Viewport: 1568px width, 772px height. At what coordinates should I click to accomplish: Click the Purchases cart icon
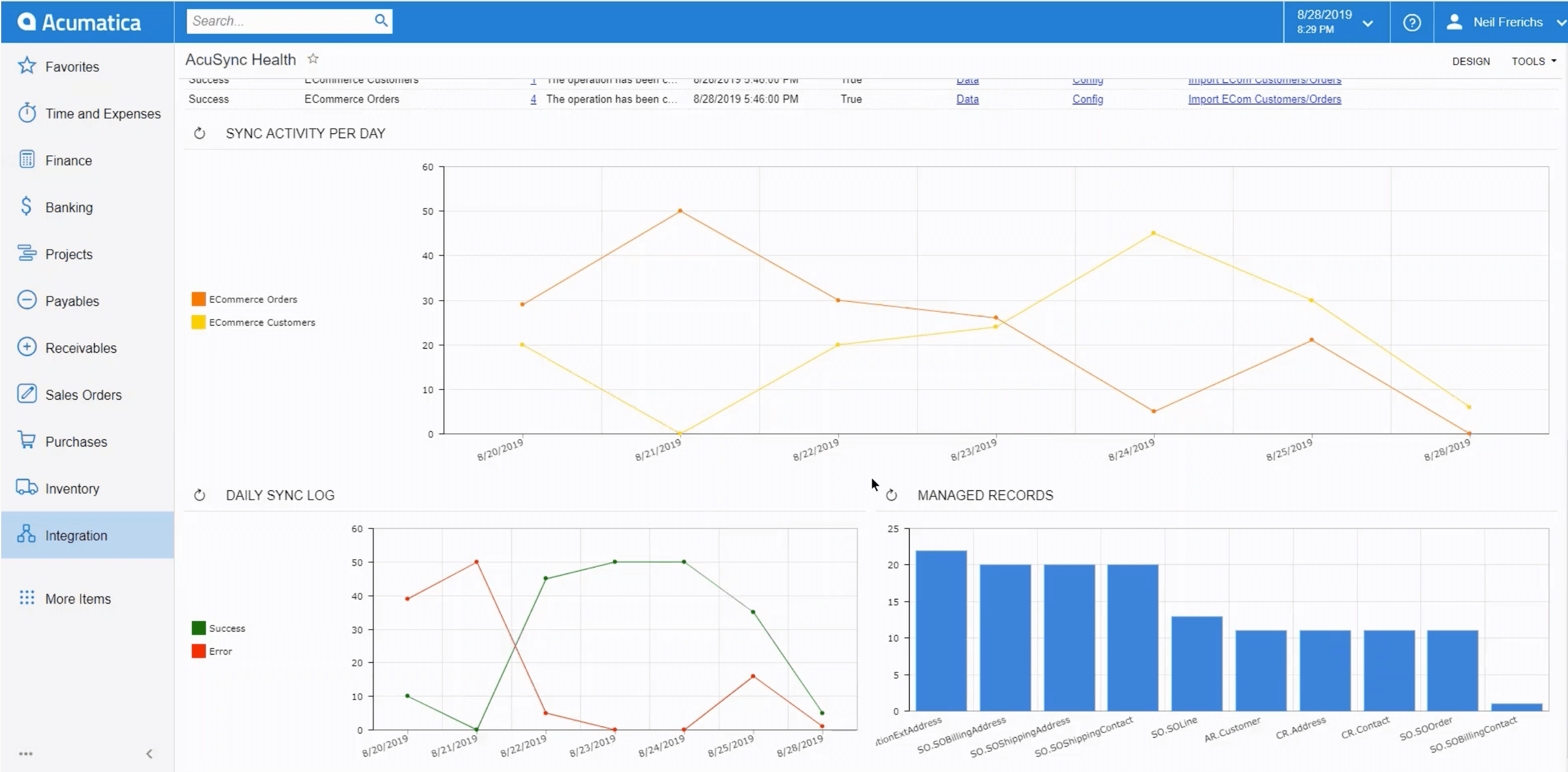coord(27,440)
